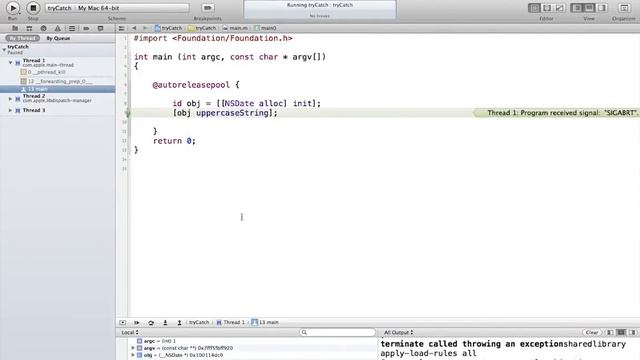640x360 pixels.
Task: Click the uppercaseString code line
Action: pyautogui.click(x=225, y=113)
